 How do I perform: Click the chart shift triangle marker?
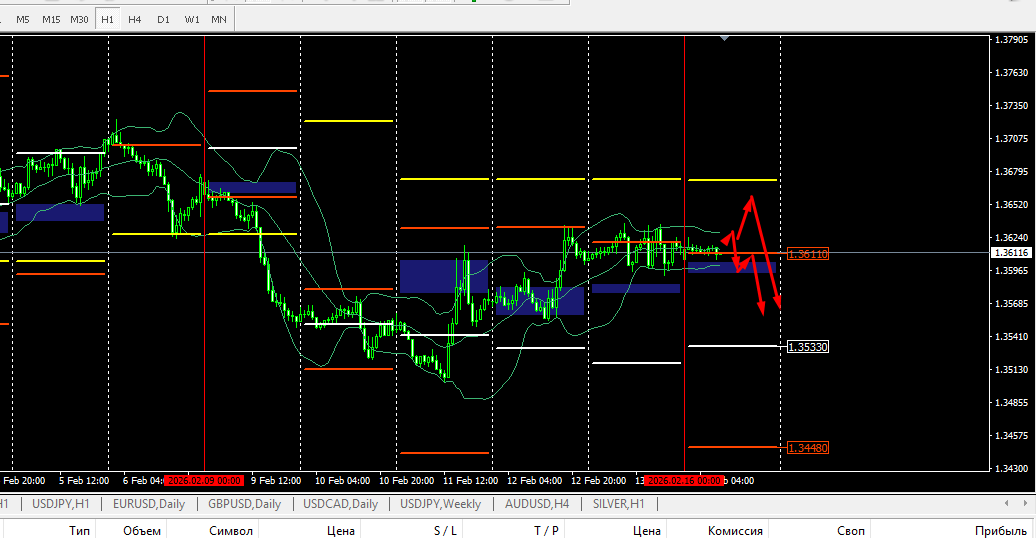click(x=725, y=39)
